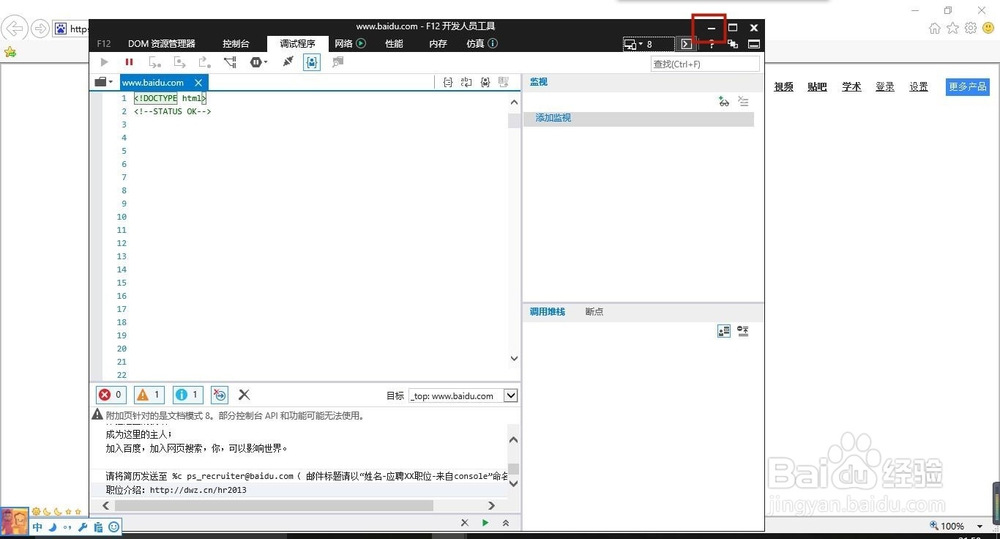Image resolution: width=1000 pixels, height=539 pixels.
Task: Click the IE tools gear icon
Action: pyautogui.click(x=971, y=28)
